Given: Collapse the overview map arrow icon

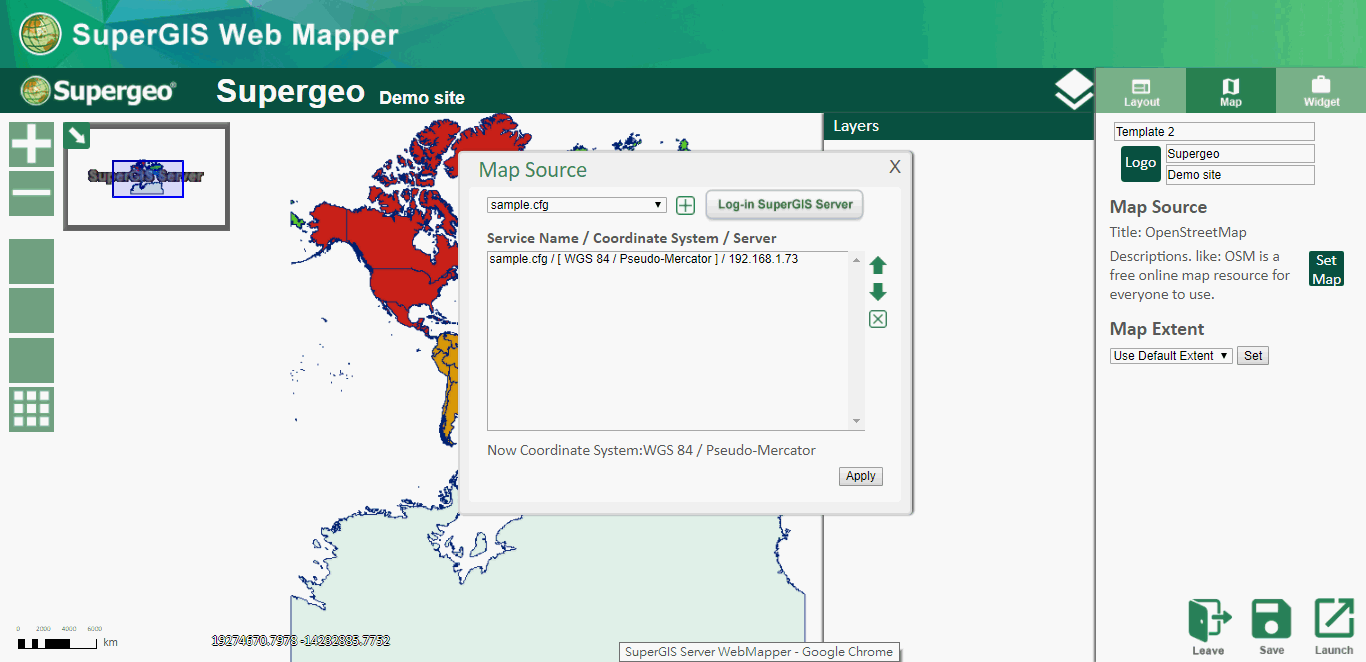Looking at the screenshot, I should 77,136.
